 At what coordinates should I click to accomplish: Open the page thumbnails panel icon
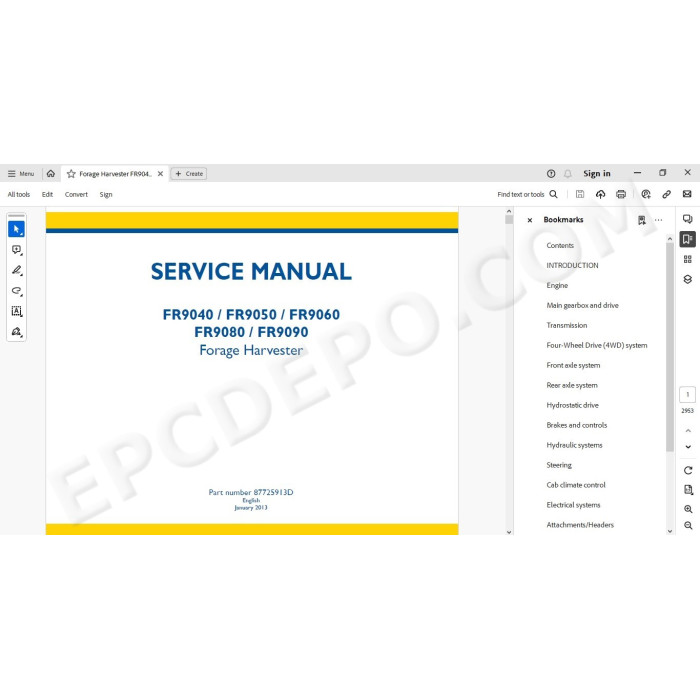tap(688, 259)
